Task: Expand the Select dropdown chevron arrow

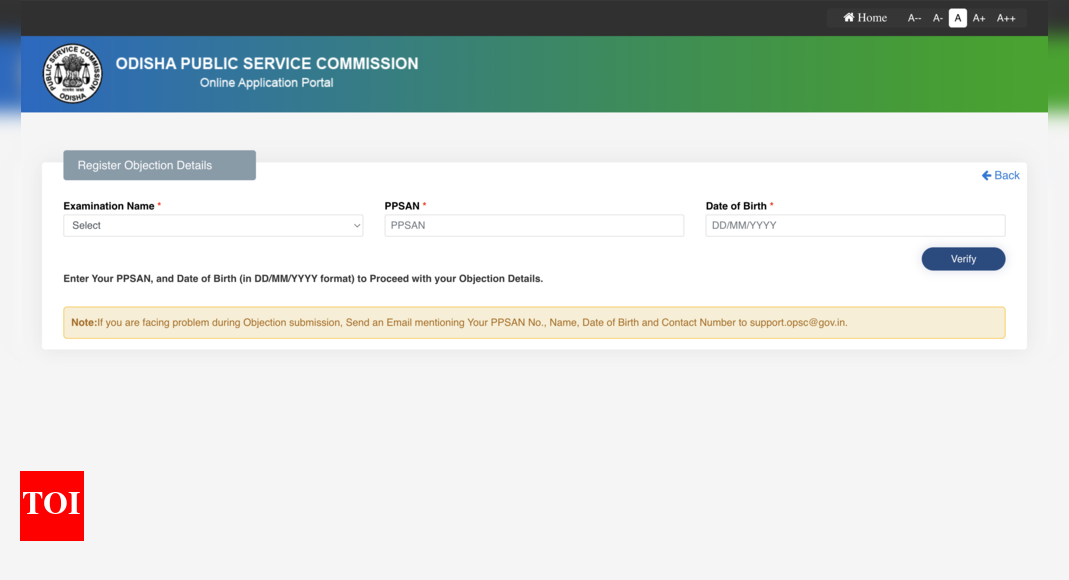Action: 357,226
